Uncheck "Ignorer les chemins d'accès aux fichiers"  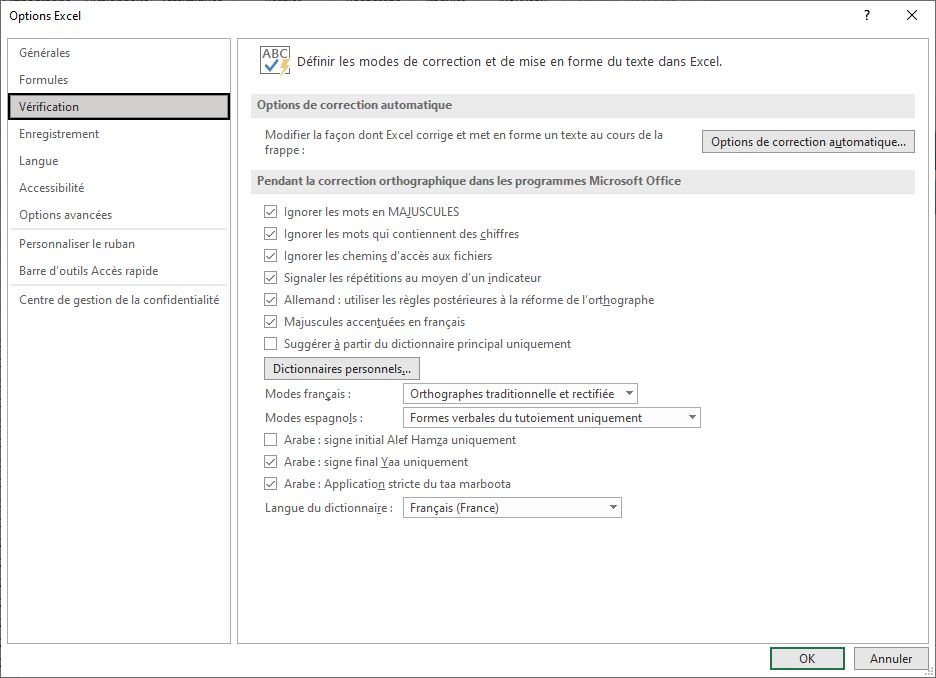click(271, 255)
